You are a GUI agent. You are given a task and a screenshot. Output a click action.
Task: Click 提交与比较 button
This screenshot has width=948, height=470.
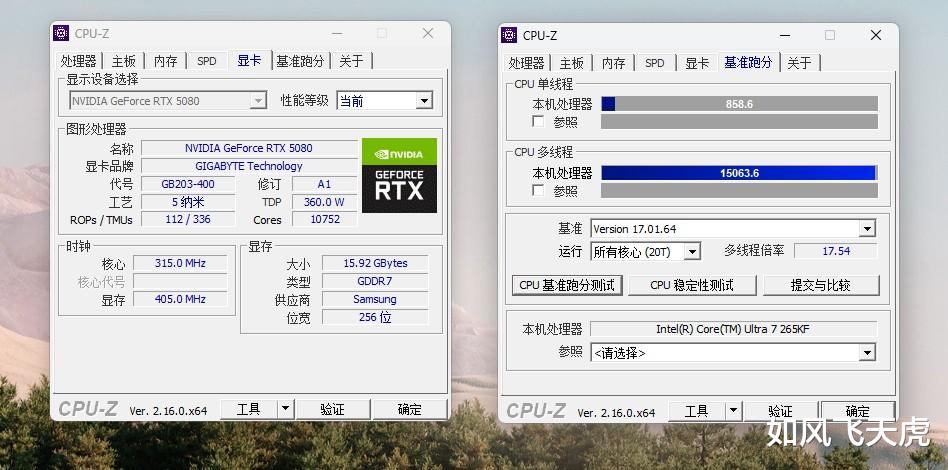click(x=821, y=286)
